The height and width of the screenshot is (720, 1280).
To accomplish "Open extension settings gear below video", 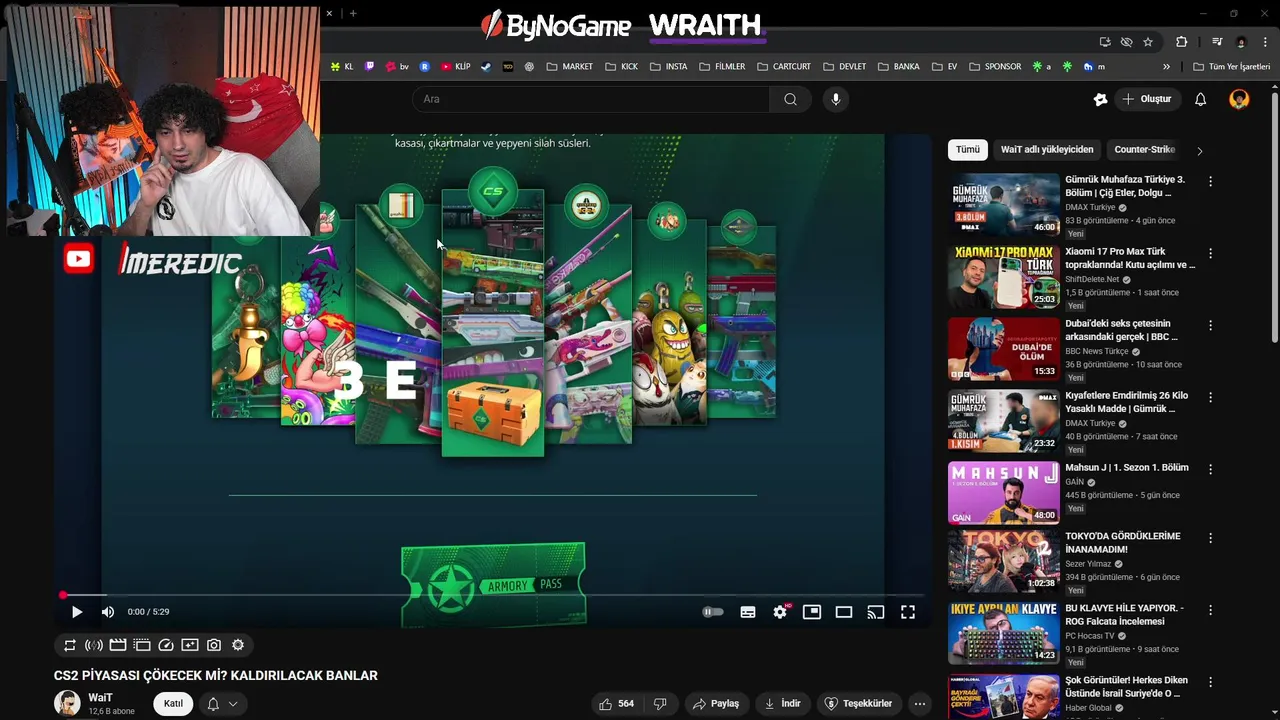I will (238, 646).
